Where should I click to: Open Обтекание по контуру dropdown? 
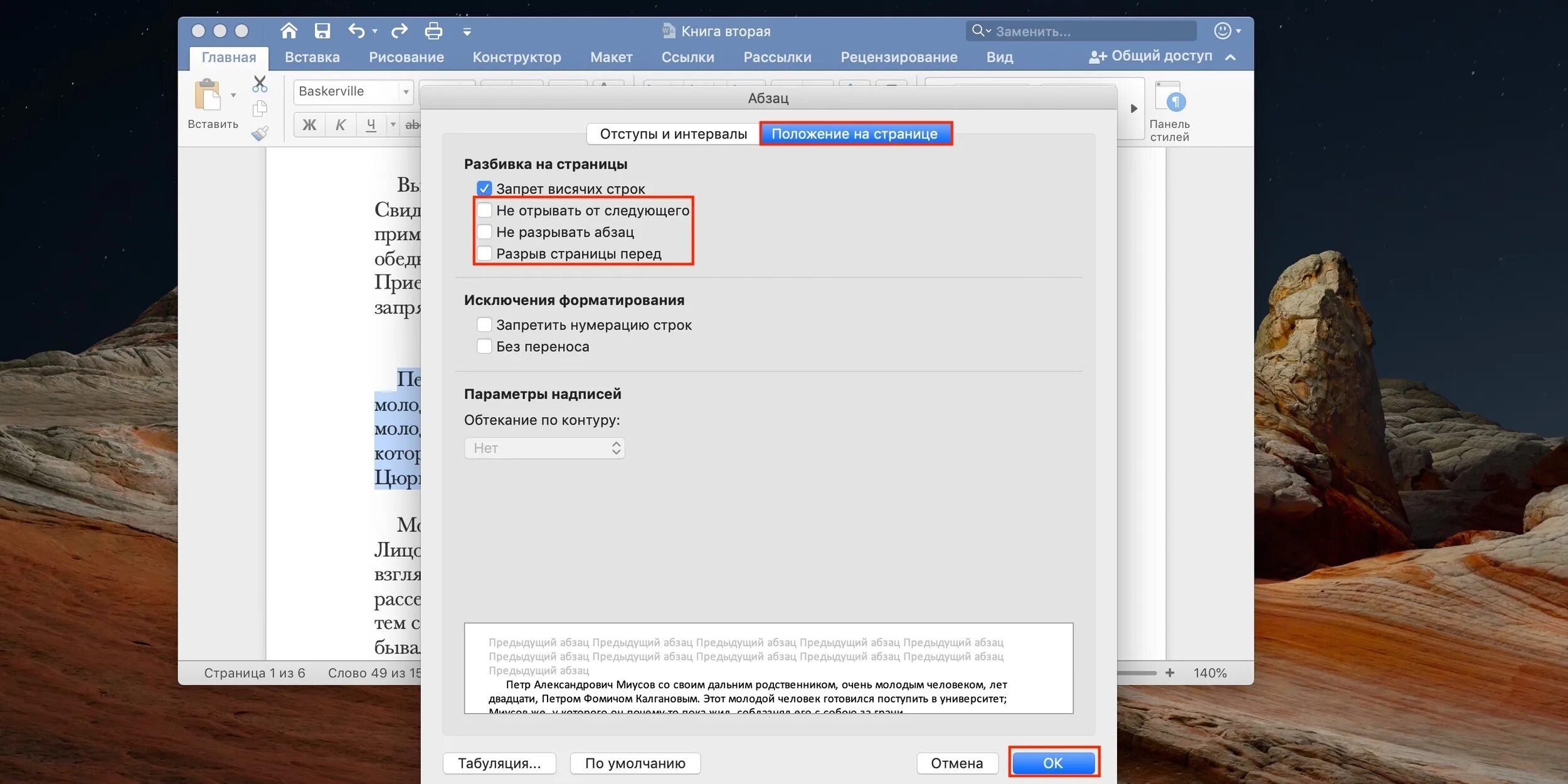pos(544,448)
